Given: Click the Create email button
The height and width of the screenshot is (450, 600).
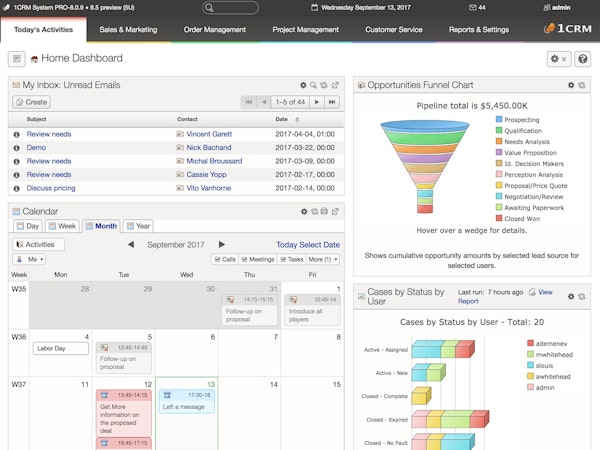Looking at the screenshot, I should [x=31, y=102].
